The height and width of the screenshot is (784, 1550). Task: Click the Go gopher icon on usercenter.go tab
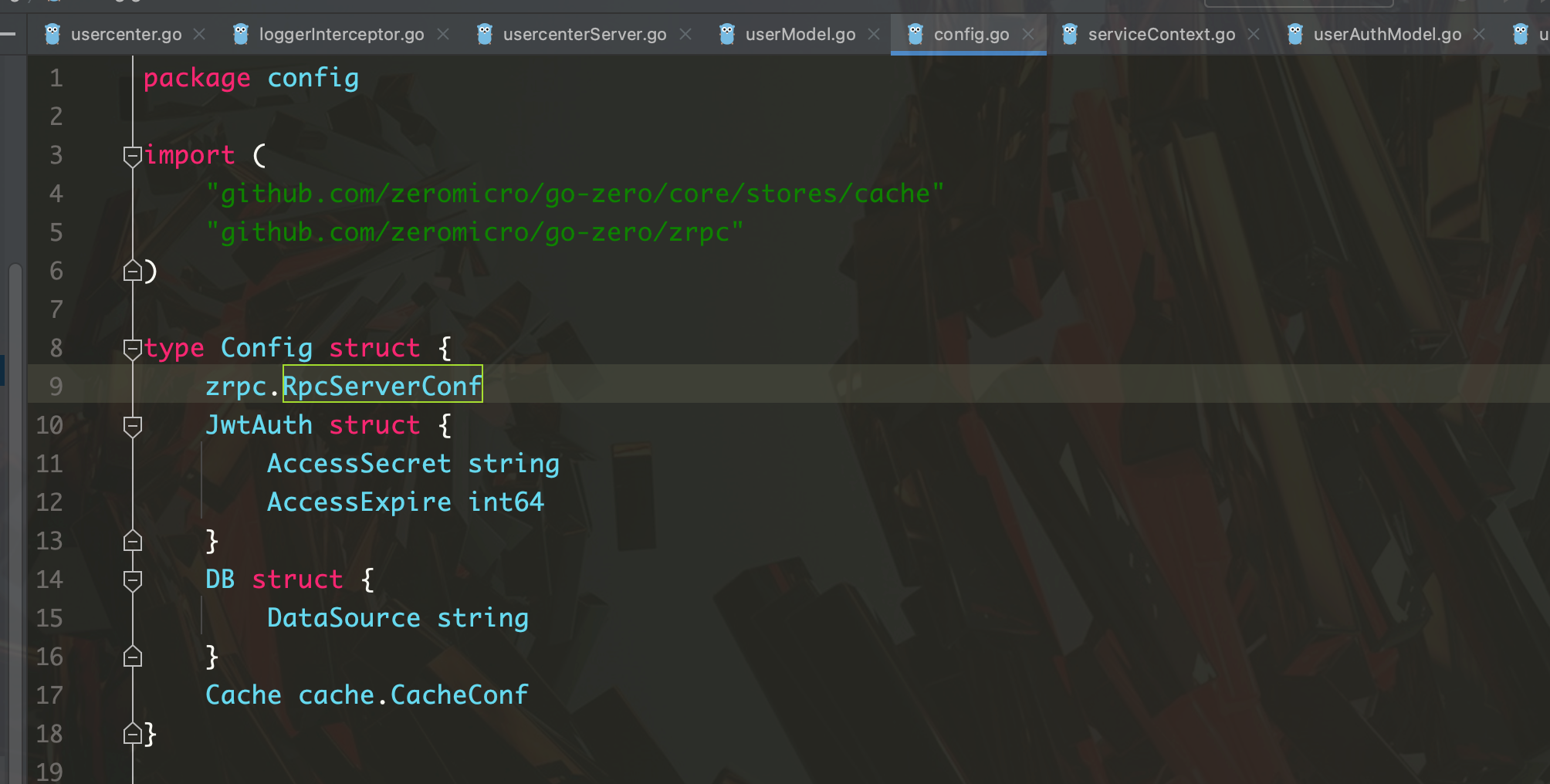click(x=52, y=34)
